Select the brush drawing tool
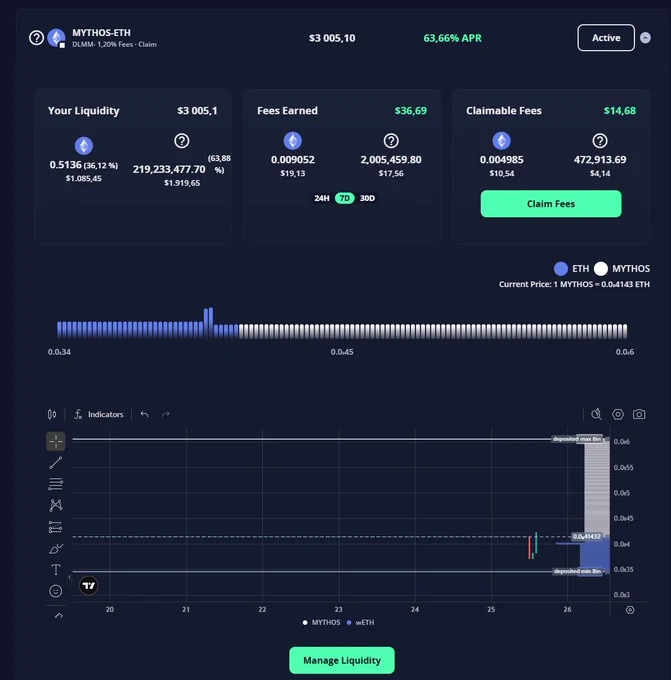Image resolution: width=671 pixels, height=680 pixels. [56, 549]
